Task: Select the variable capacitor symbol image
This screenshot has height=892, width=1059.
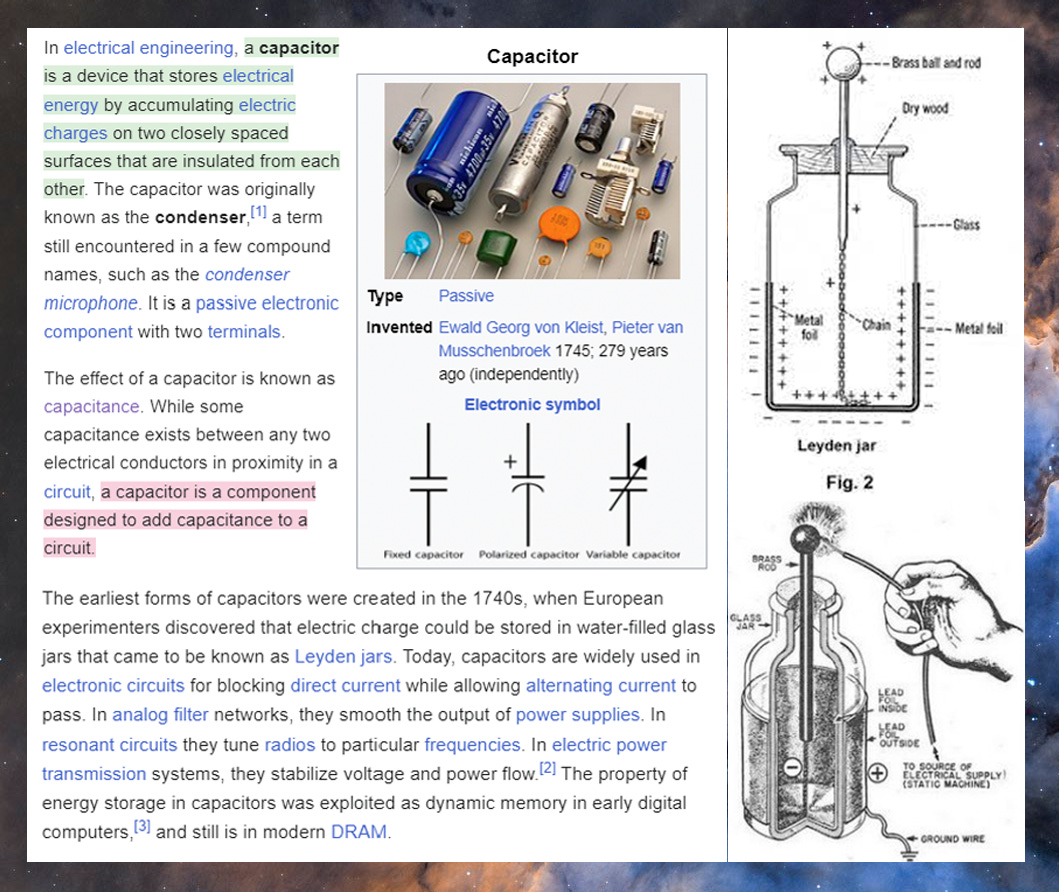Action: (x=628, y=484)
